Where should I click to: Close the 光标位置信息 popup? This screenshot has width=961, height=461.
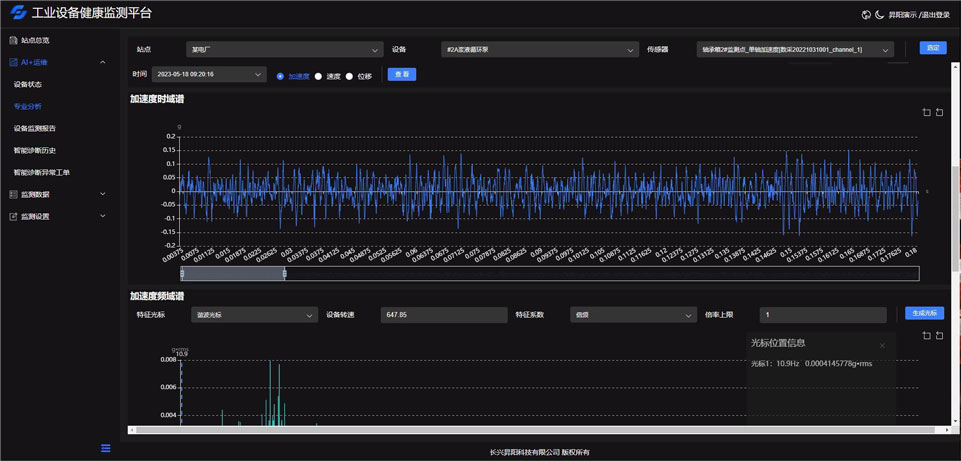[x=882, y=346]
